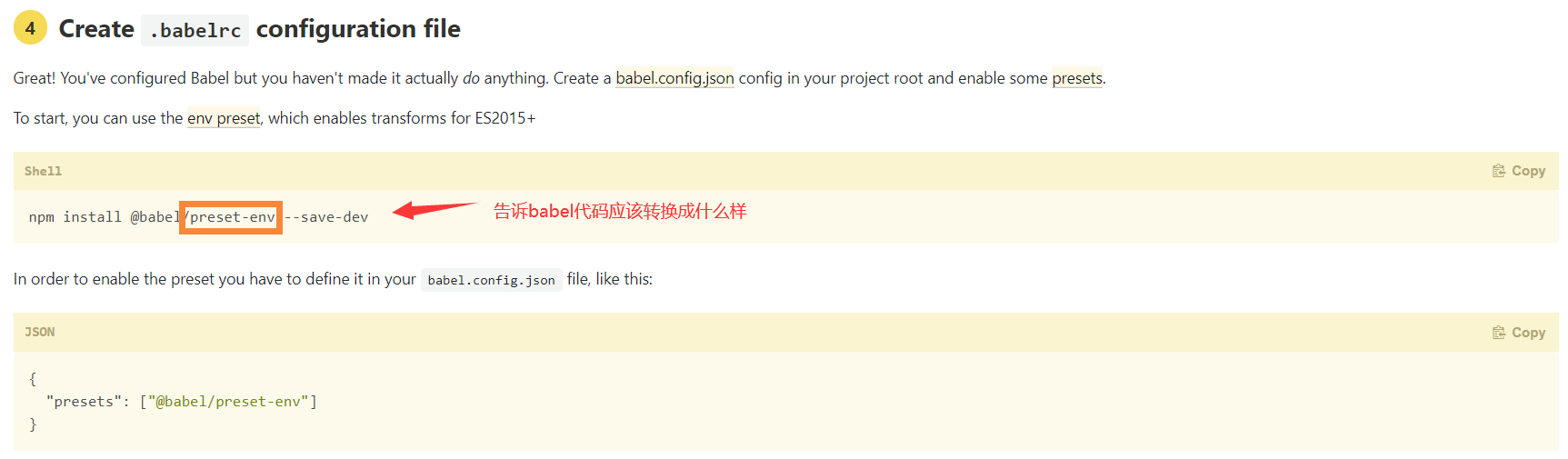Open the env preset link
The height and width of the screenshot is (459, 1568).
224,118
